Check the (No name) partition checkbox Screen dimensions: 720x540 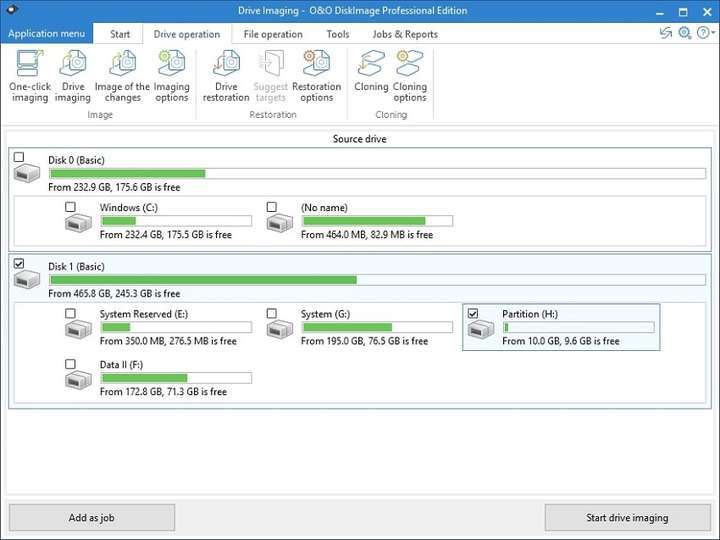[x=272, y=207]
